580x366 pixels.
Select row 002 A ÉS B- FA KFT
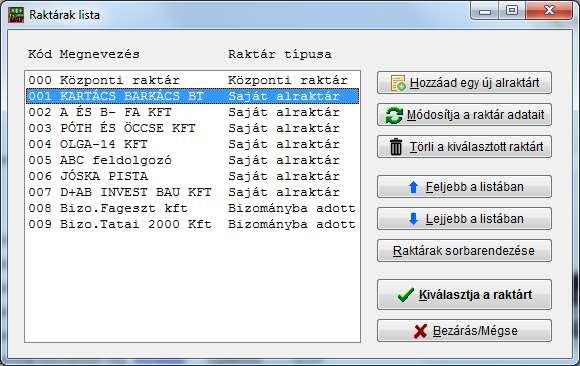tap(192, 112)
